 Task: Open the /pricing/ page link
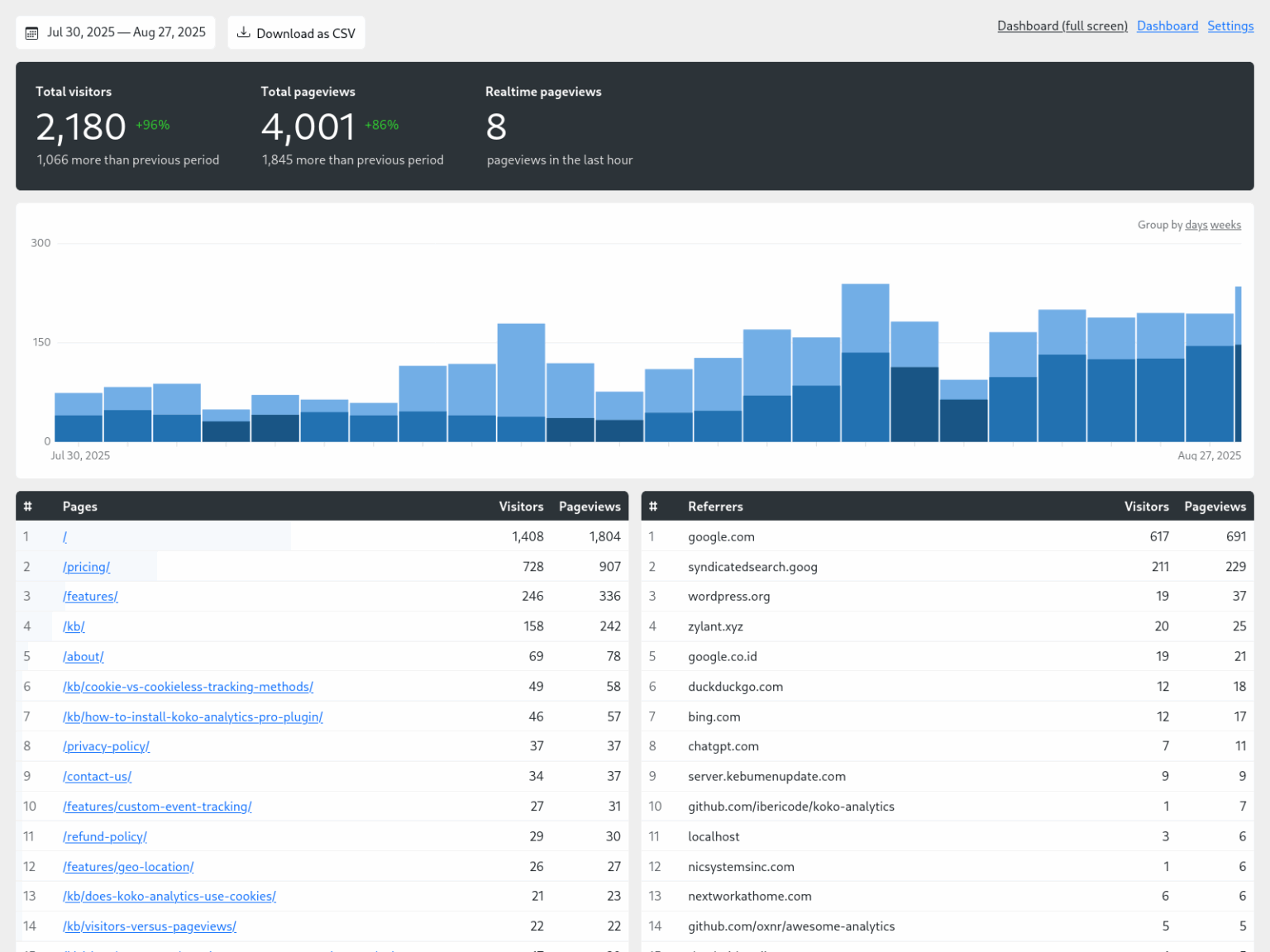86,566
